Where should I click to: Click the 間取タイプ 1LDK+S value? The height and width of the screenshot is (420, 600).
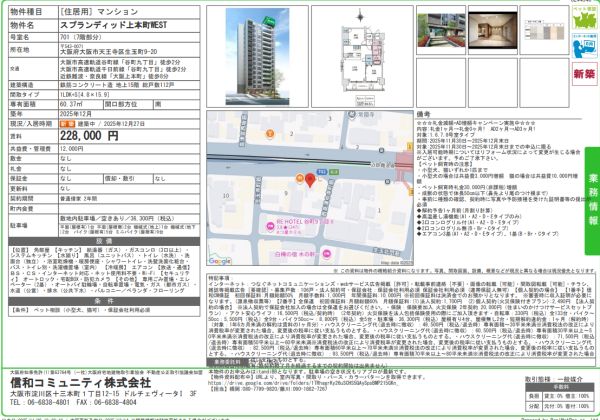[x=85, y=94]
